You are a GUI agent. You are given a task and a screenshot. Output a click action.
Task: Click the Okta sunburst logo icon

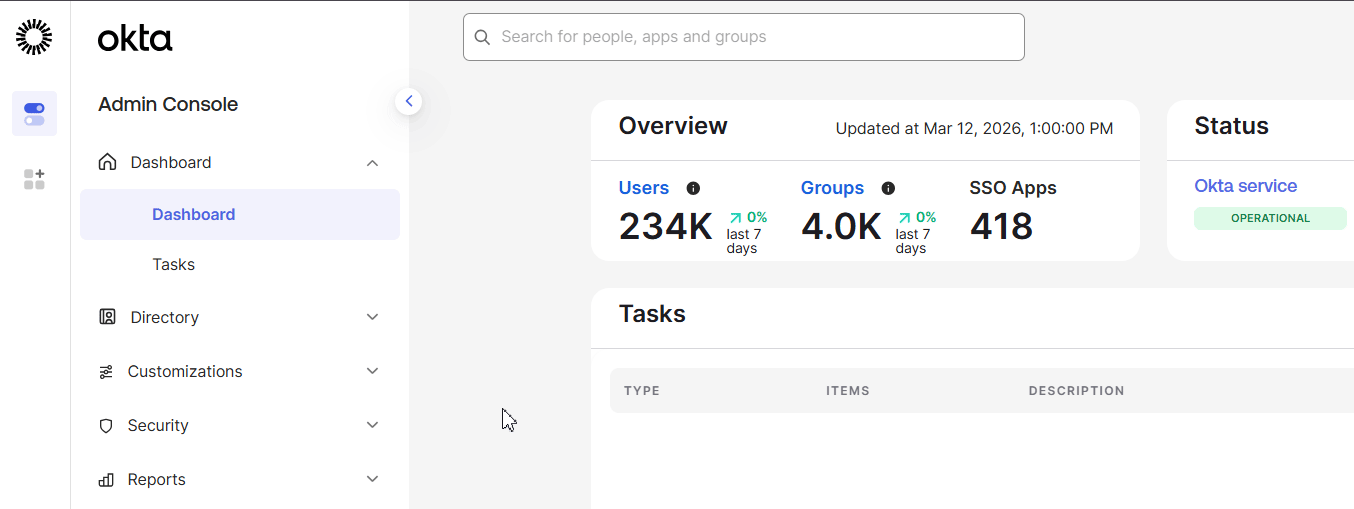click(34, 37)
